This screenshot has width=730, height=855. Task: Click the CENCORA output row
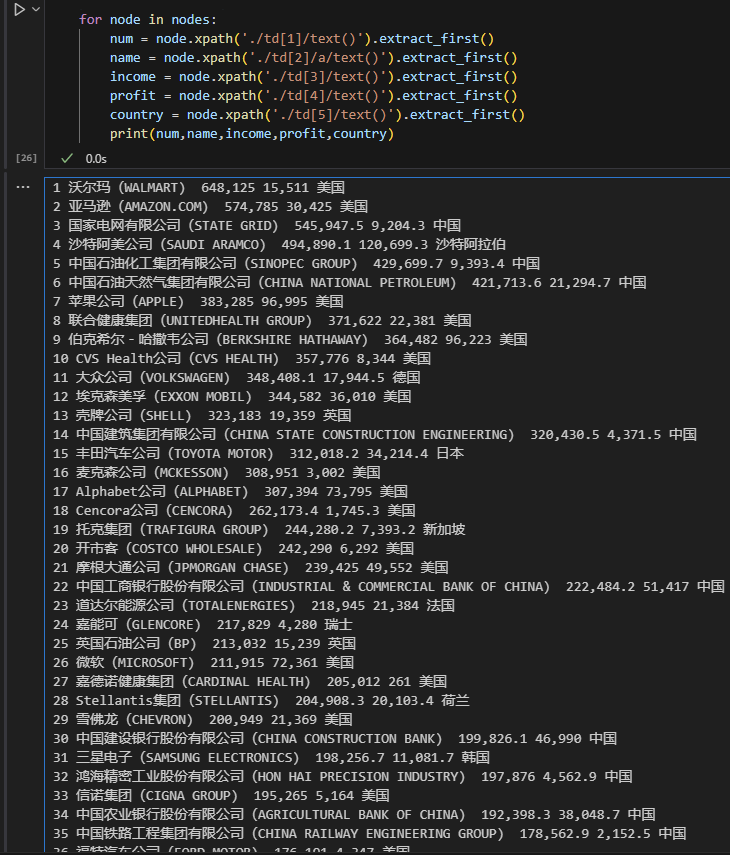234,511
